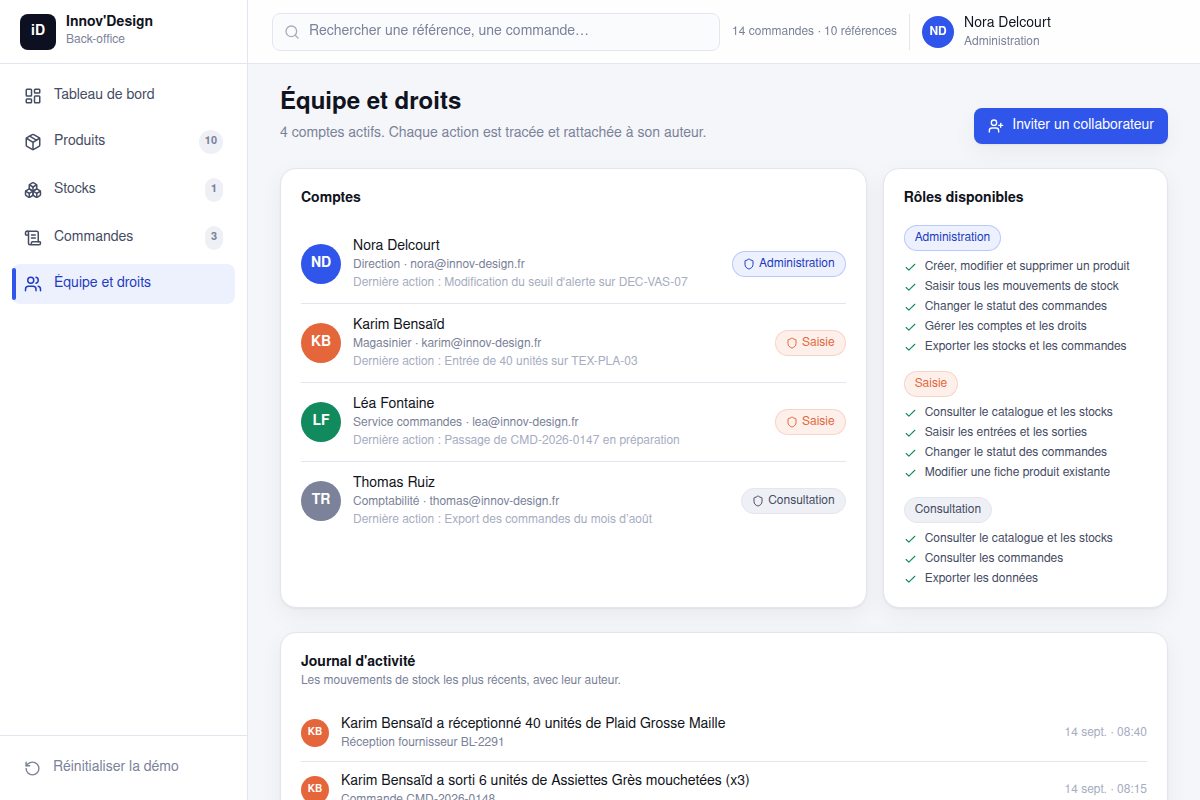The height and width of the screenshot is (800, 1200).
Task: Click checkmark beside Modifier une fiche produit
Action: (x=910, y=473)
